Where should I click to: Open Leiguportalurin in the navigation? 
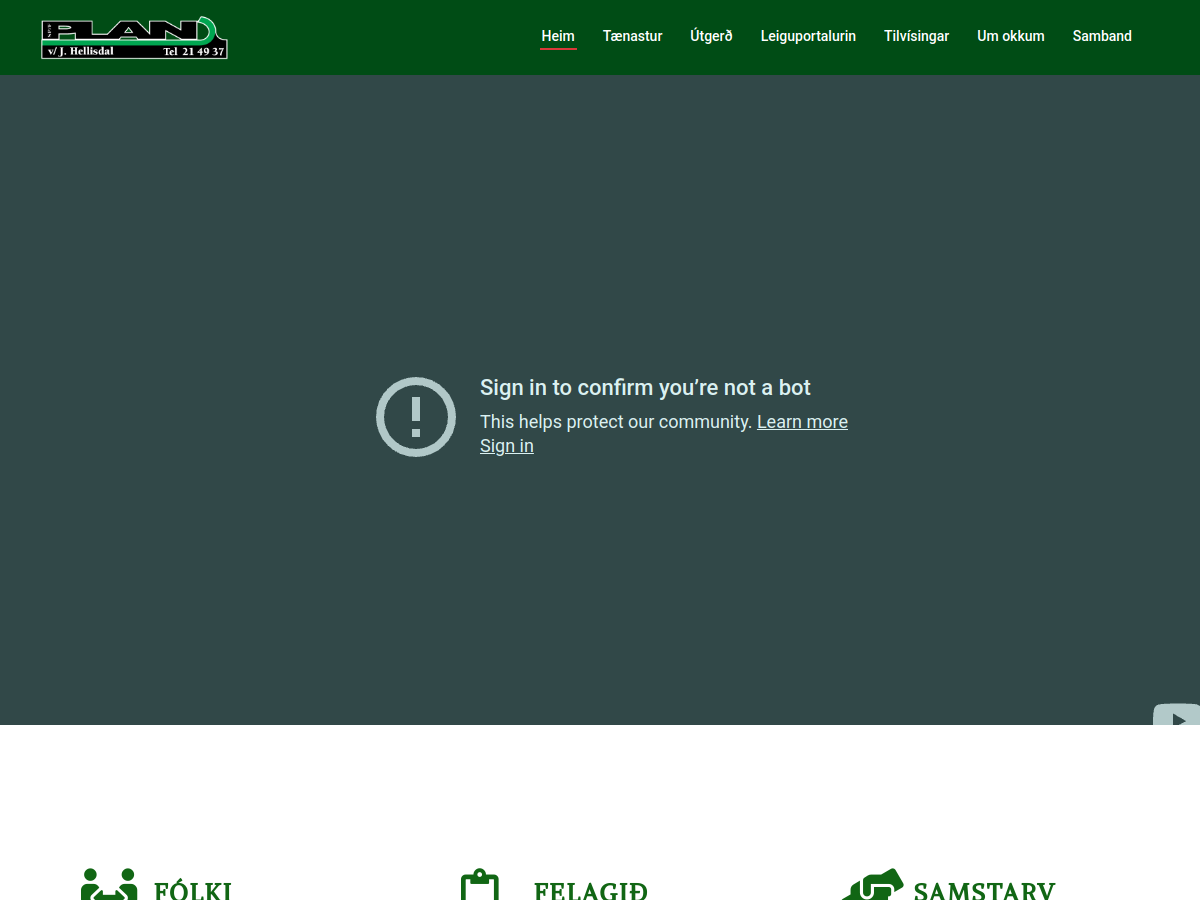pos(808,36)
